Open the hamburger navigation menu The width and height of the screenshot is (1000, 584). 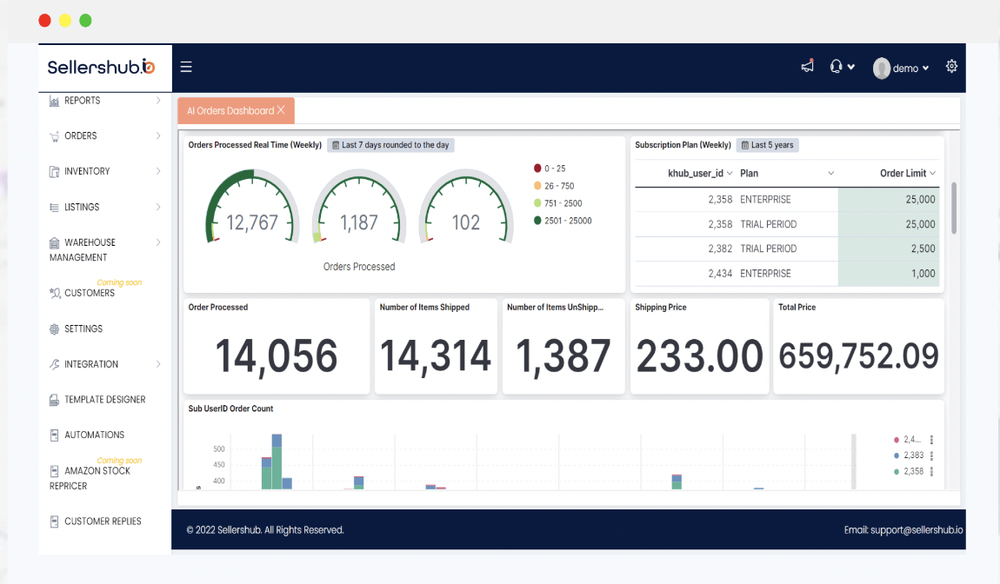(x=186, y=66)
